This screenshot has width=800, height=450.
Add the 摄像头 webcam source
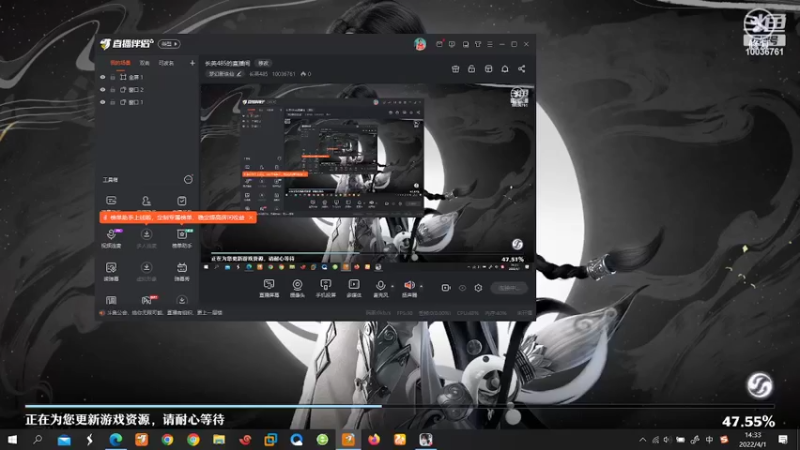(x=297, y=288)
